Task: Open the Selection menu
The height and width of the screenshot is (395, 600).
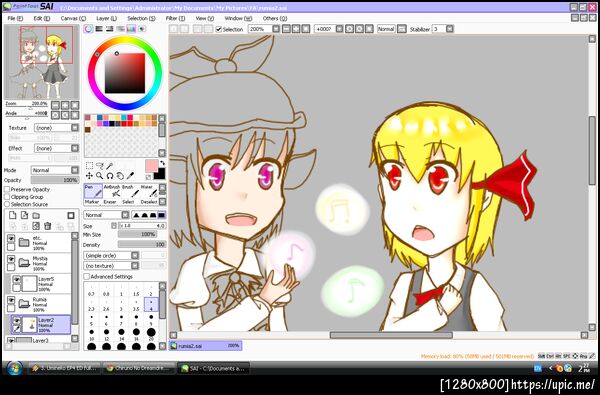Action: point(141,18)
